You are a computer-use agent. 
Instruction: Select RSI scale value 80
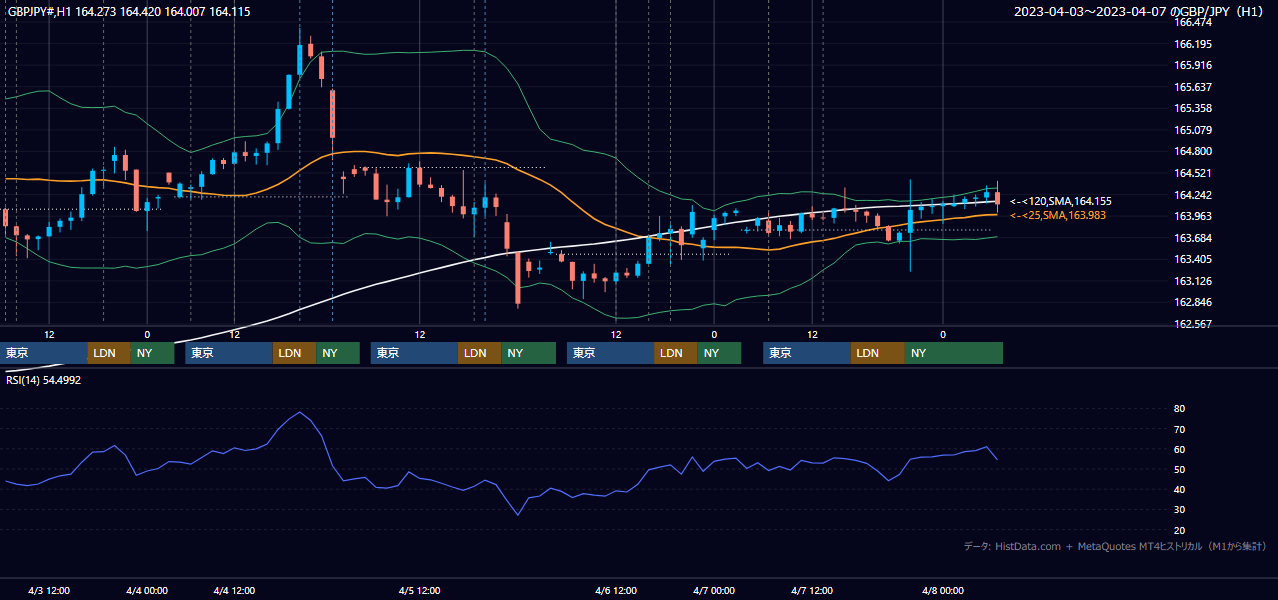coord(1179,409)
